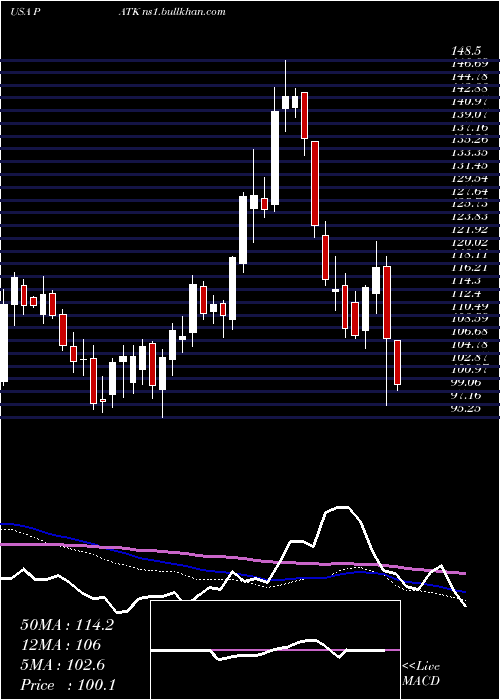The height and width of the screenshot is (700, 500).
Task: Click the MACD inset chart panel
Action: [x=275, y=650]
